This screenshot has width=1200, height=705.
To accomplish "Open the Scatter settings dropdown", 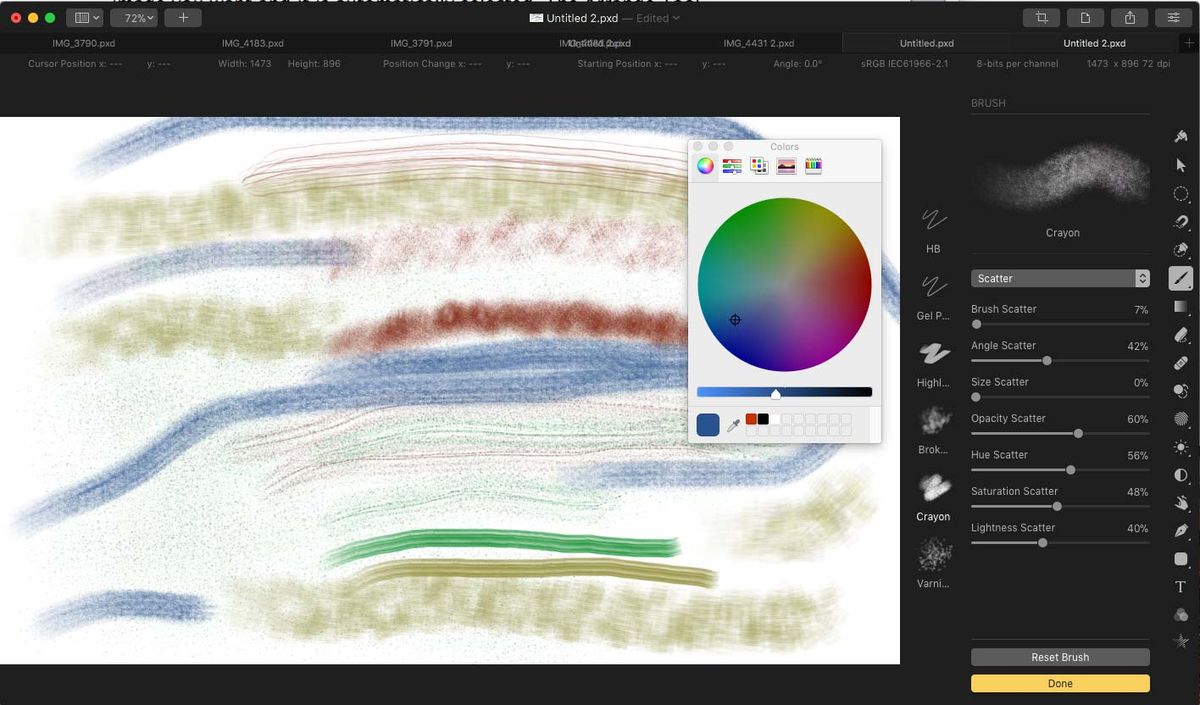I will (x=1060, y=278).
